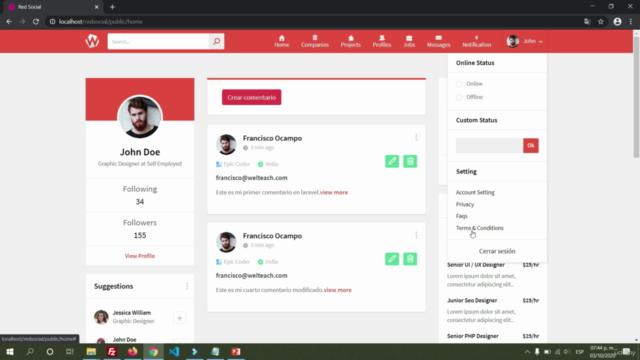Click the Following count 34
The image size is (640, 360).
tap(140, 202)
